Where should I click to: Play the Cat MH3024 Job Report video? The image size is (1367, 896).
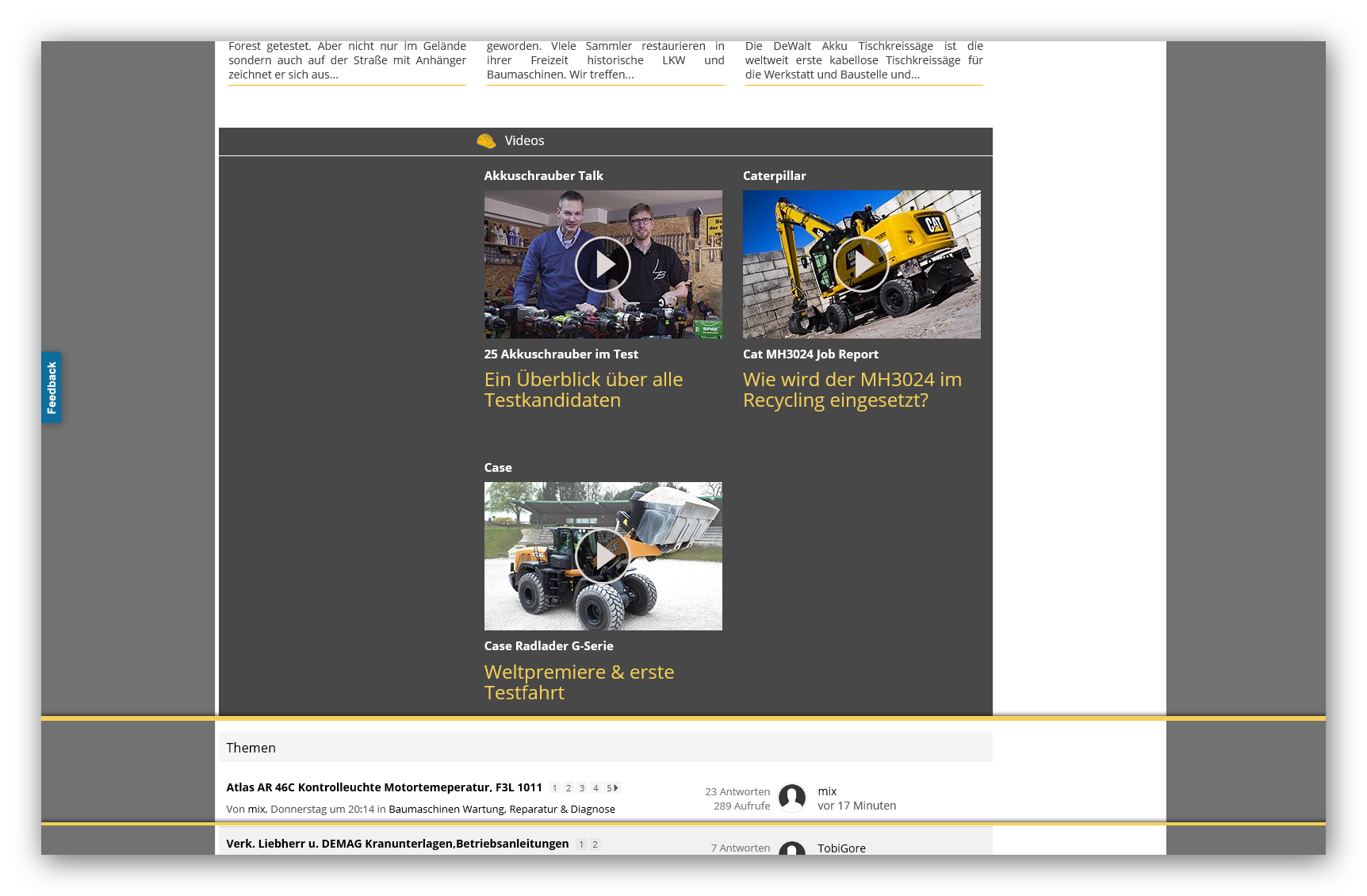click(861, 264)
